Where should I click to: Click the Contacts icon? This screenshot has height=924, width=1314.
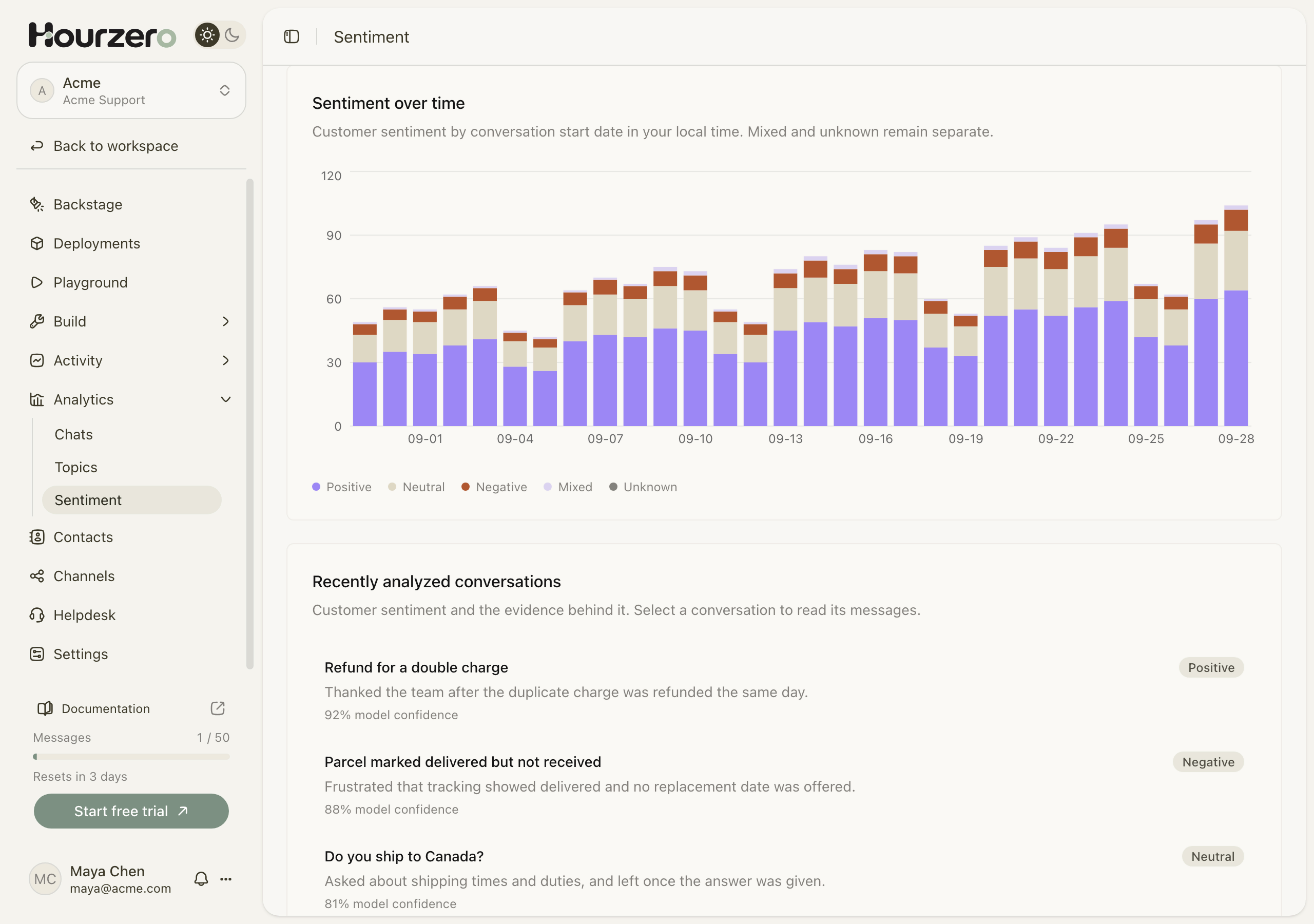(37, 537)
